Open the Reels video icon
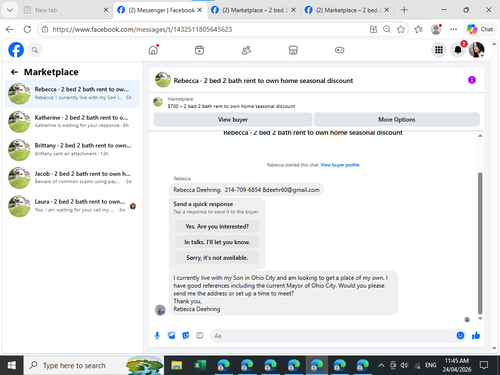 tap(199, 50)
